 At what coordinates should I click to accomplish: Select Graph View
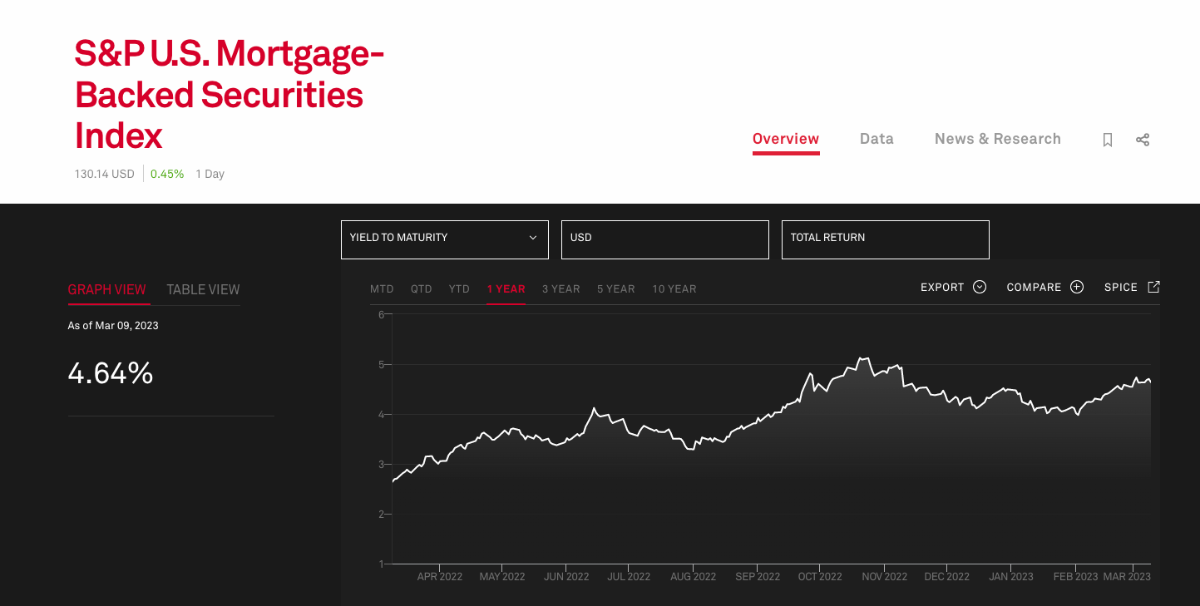(x=107, y=289)
